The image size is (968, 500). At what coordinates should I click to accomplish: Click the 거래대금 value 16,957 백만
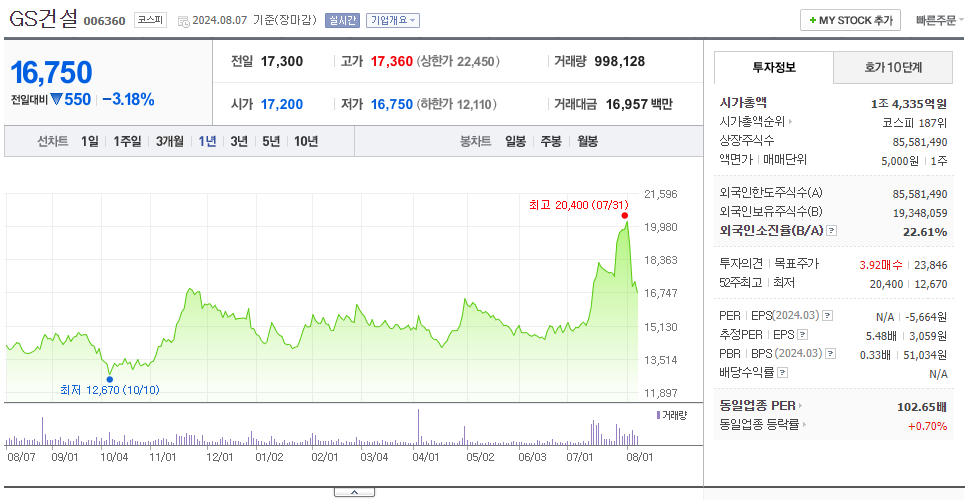(x=639, y=104)
